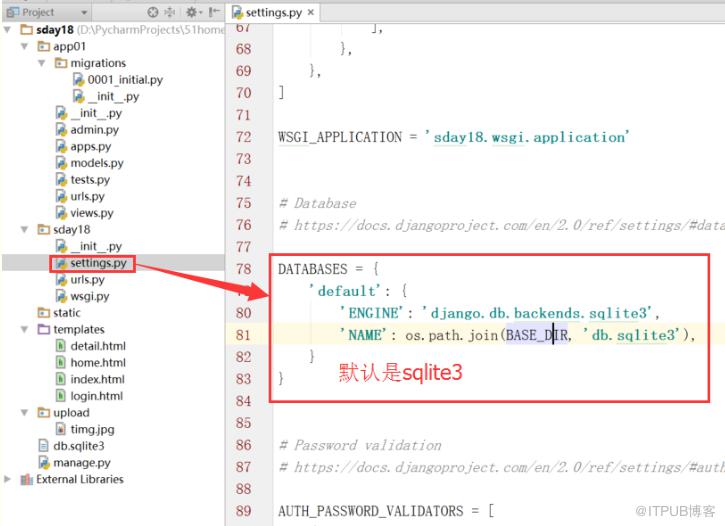Click the scroll from source target icon

pyautogui.click(x=153, y=12)
